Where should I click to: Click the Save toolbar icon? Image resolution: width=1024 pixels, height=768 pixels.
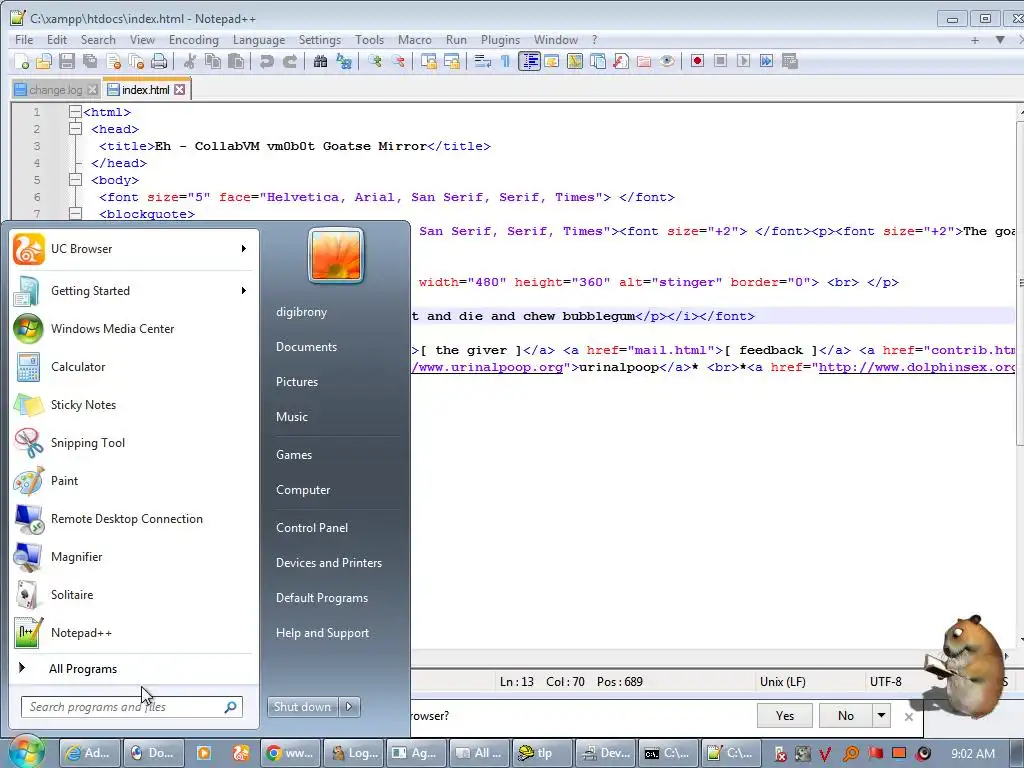[x=67, y=61]
